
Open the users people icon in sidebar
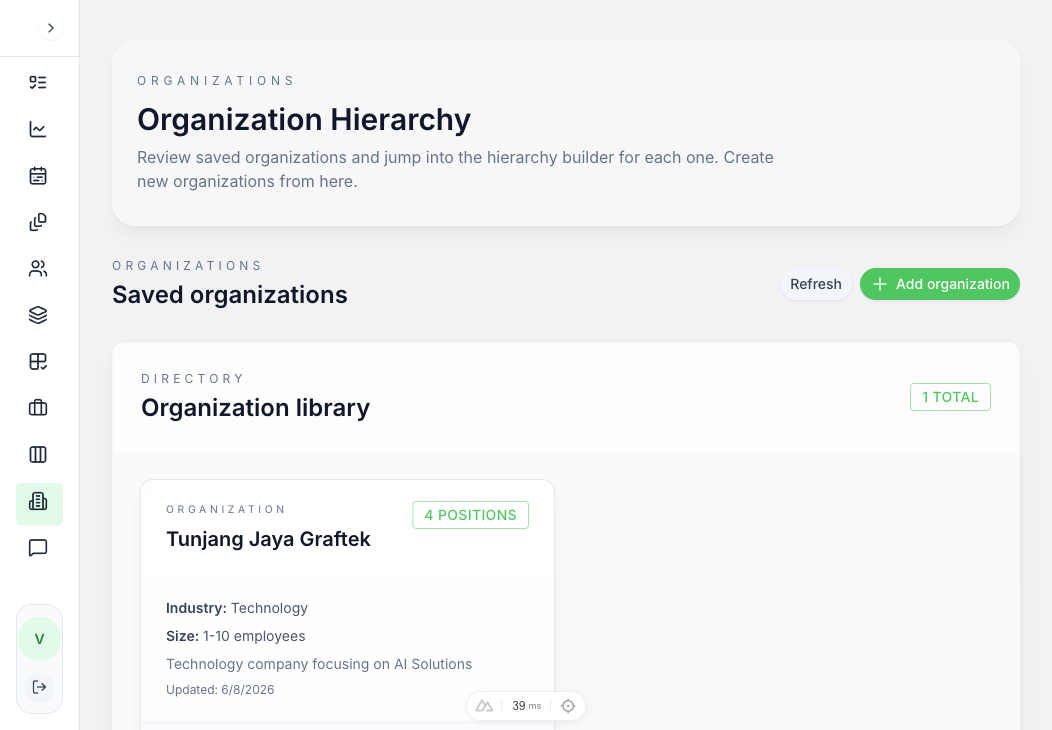click(x=38, y=268)
